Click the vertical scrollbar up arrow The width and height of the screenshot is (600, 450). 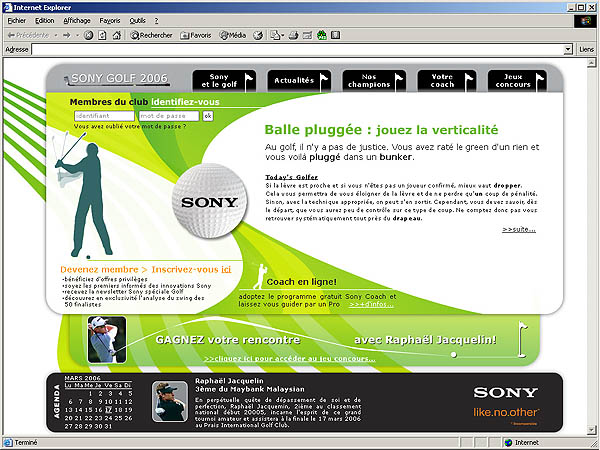(x=592, y=63)
